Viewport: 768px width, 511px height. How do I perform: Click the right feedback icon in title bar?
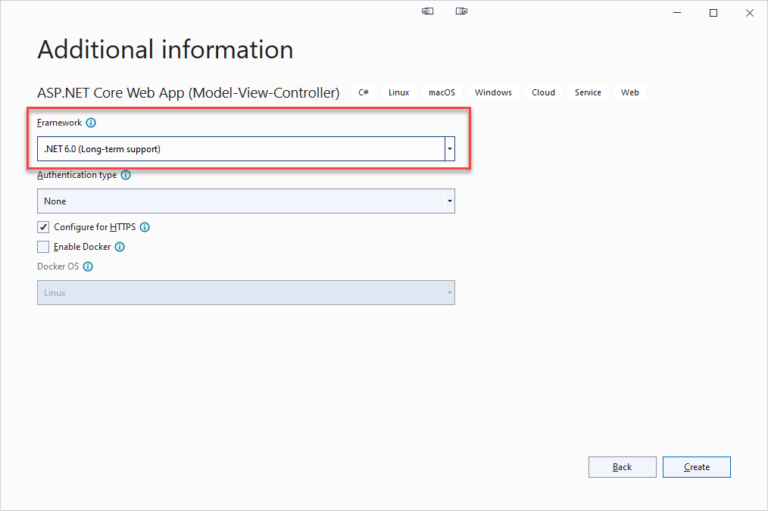461,11
